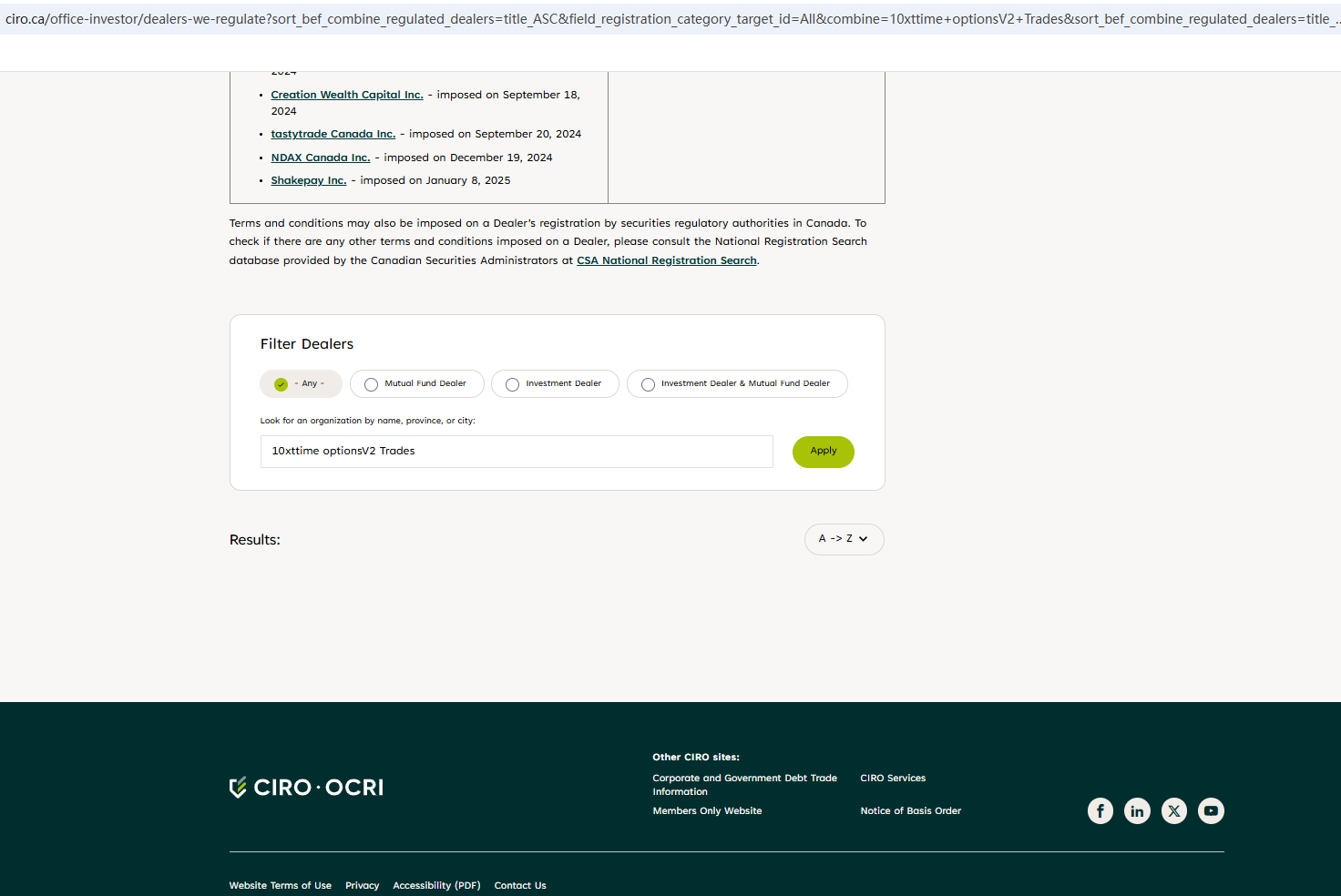Open CIRO YouTube channel icon
Viewport: 1341px width, 896px height.
1211,810
